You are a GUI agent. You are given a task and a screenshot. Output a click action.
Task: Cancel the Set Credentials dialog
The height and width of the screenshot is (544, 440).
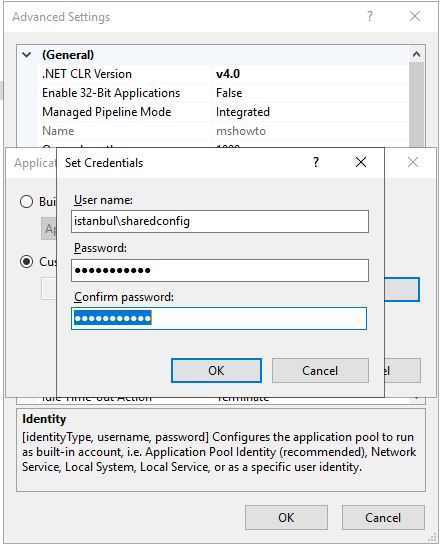coord(320,371)
